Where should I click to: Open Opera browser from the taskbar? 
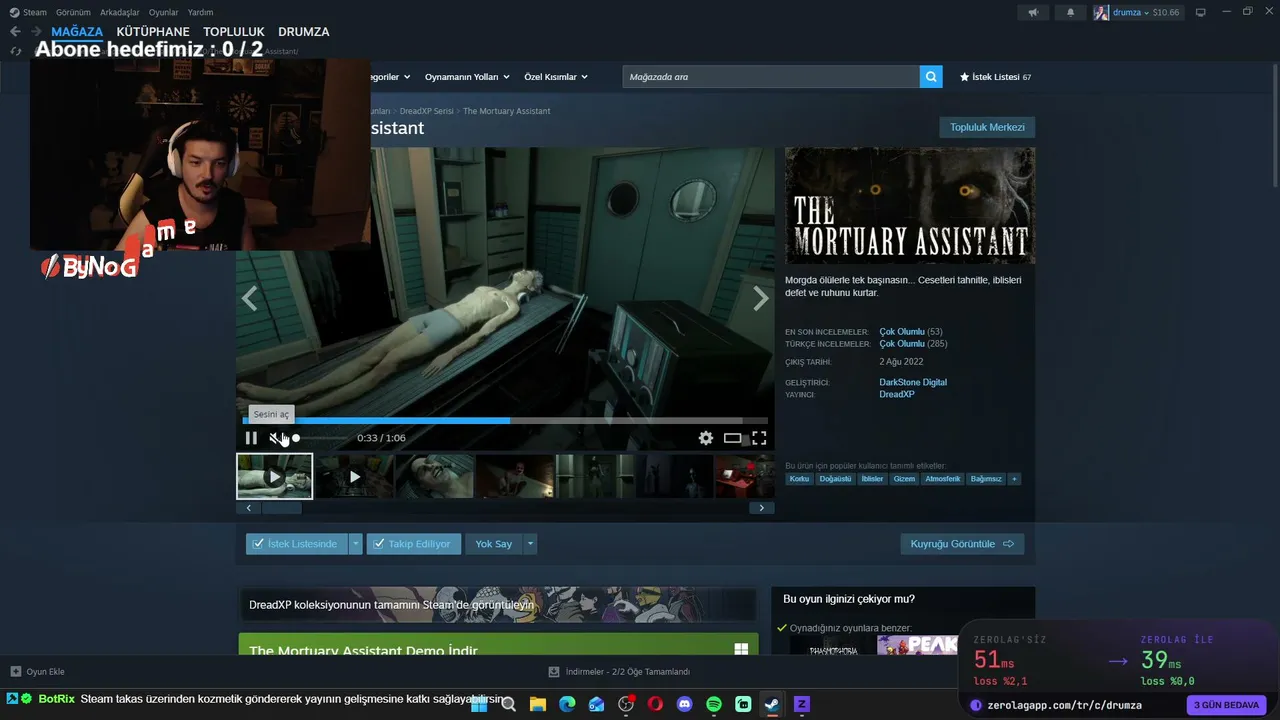pyautogui.click(x=655, y=704)
